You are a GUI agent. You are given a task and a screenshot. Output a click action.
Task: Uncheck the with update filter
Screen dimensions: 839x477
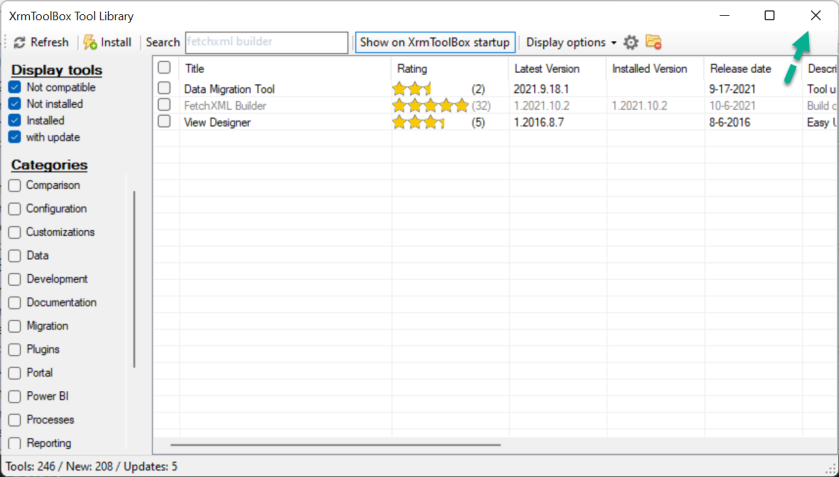14,137
